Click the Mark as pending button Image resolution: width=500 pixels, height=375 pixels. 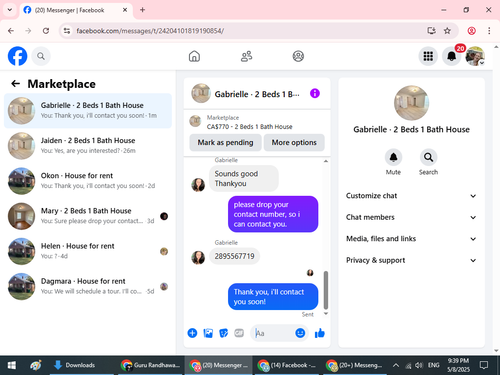225,142
